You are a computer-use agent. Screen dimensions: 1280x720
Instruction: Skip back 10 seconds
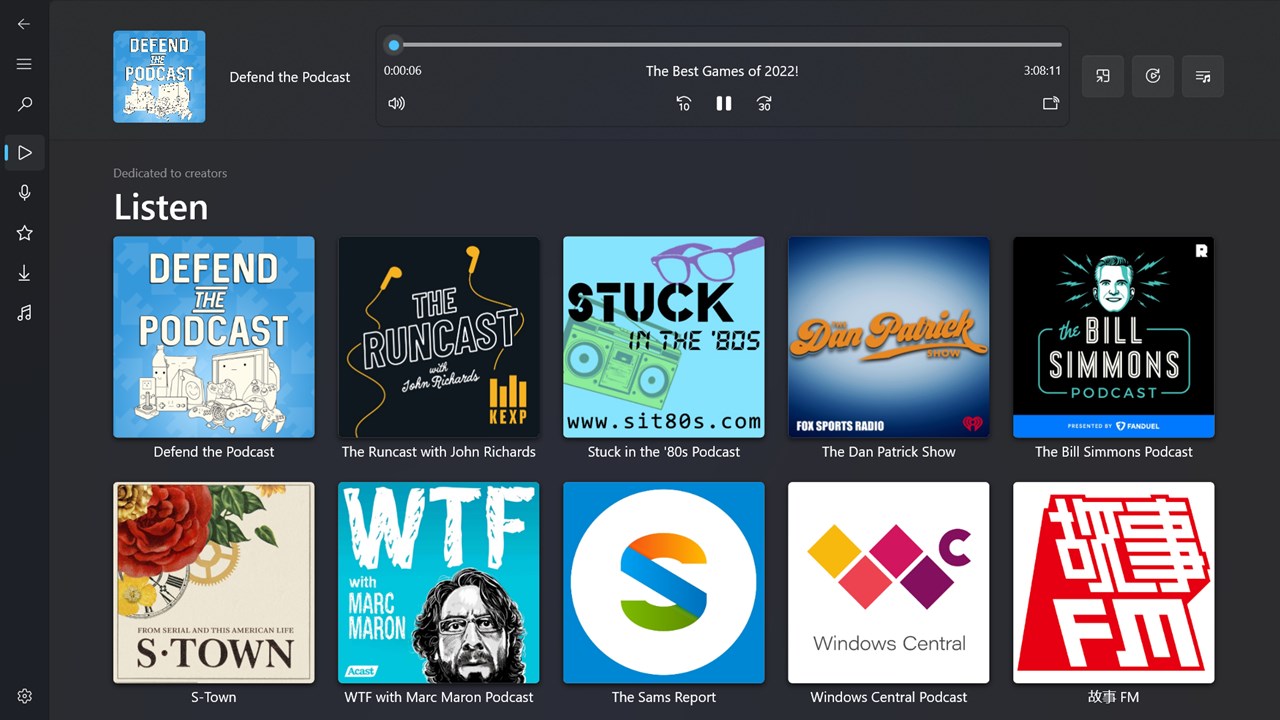pyautogui.click(x=684, y=103)
